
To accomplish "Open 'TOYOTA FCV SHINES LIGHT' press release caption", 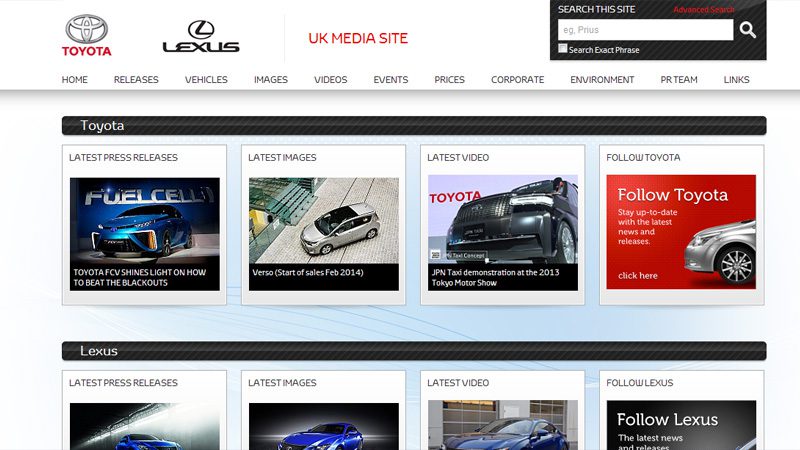I will click(140, 278).
